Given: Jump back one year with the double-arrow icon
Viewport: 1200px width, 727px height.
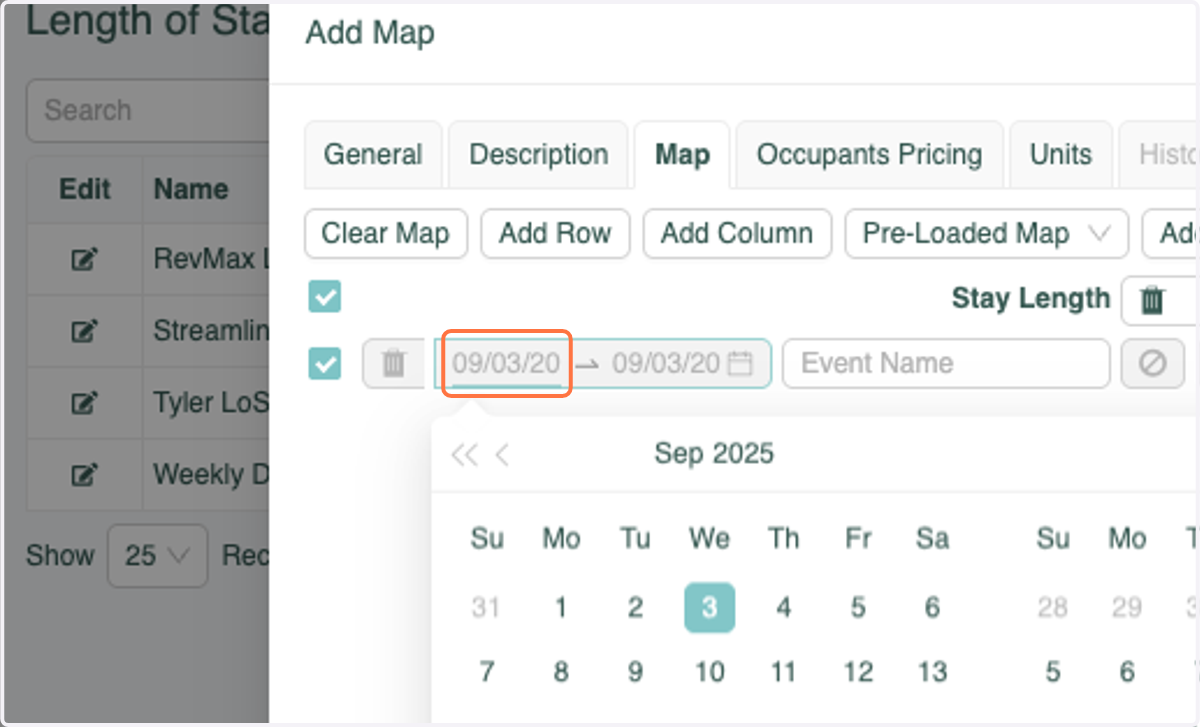Looking at the screenshot, I should 464,455.
